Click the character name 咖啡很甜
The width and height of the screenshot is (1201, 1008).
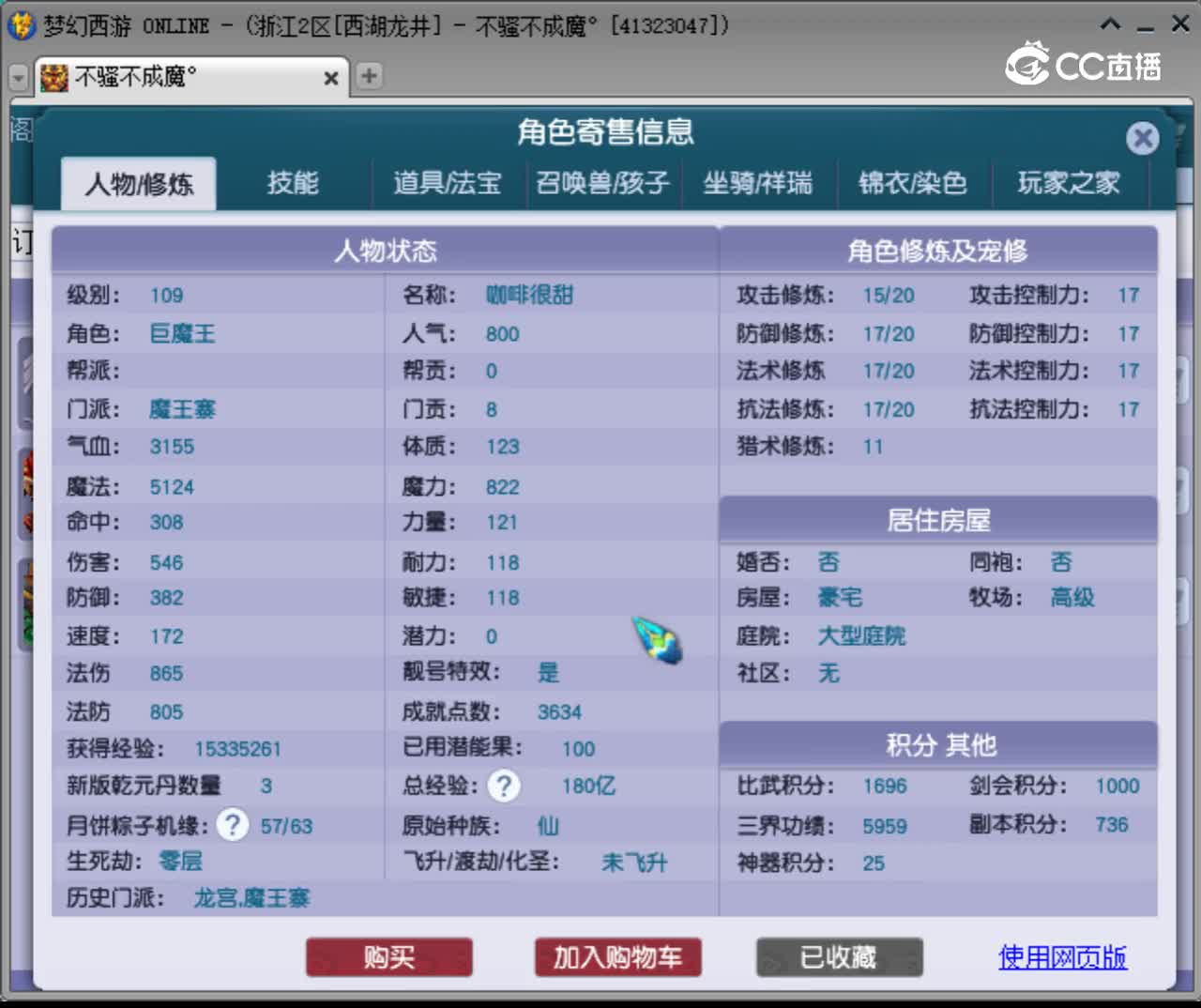(x=529, y=296)
